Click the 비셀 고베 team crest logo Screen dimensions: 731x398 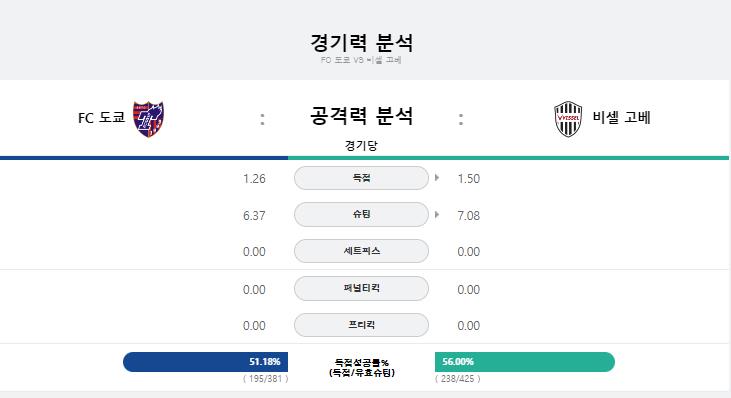click(x=568, y=119)
